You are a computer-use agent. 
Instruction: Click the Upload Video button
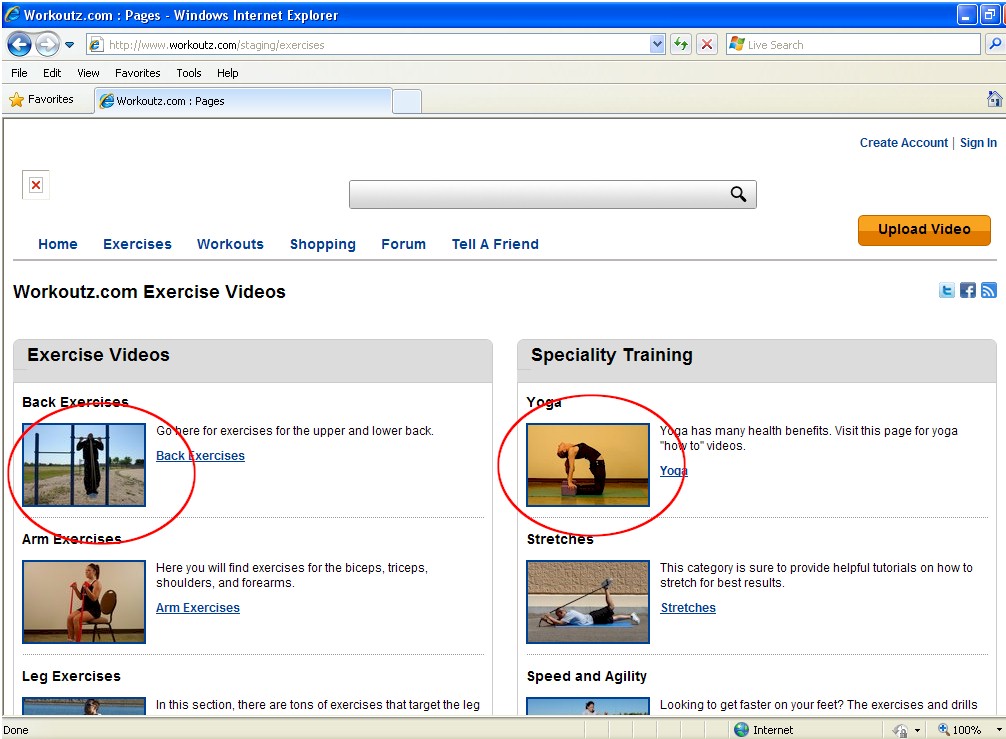point(924,230)
